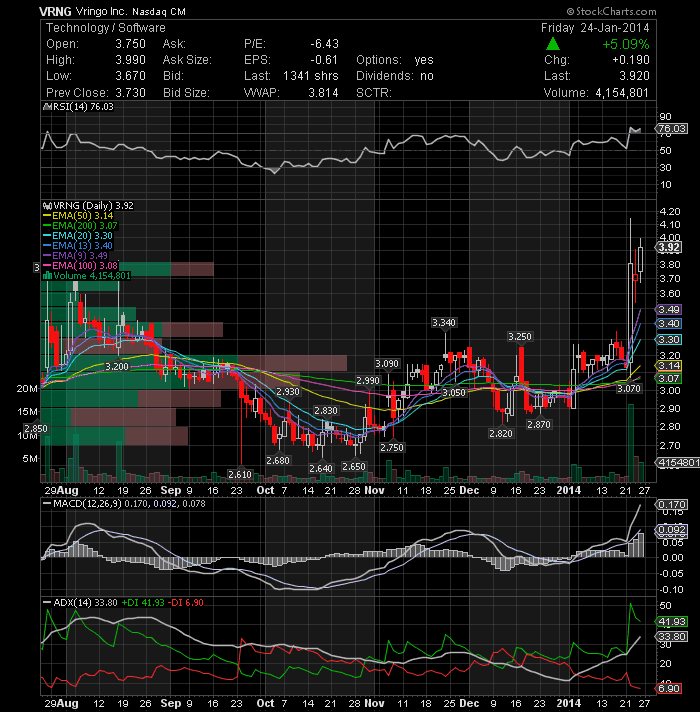This screenshot has height=712, width=700.
Task: Select the VRNG ticker symbol in chart title
Action: point(55,11)
